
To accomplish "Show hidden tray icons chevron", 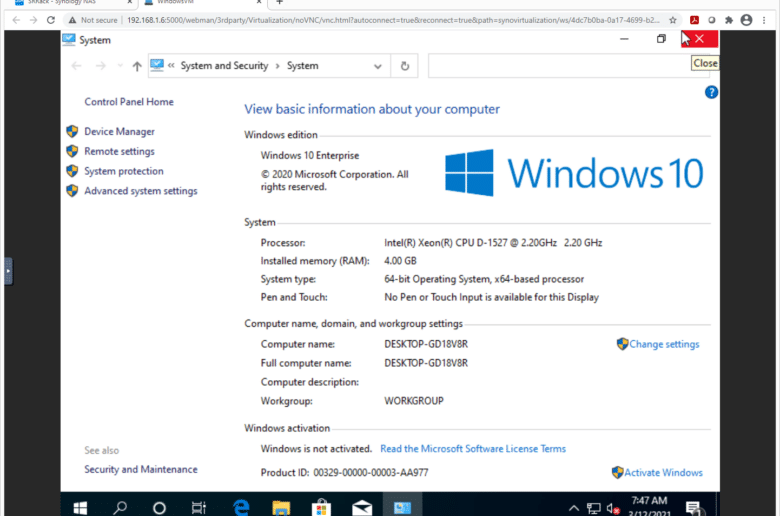I will [x=574, y=508].
